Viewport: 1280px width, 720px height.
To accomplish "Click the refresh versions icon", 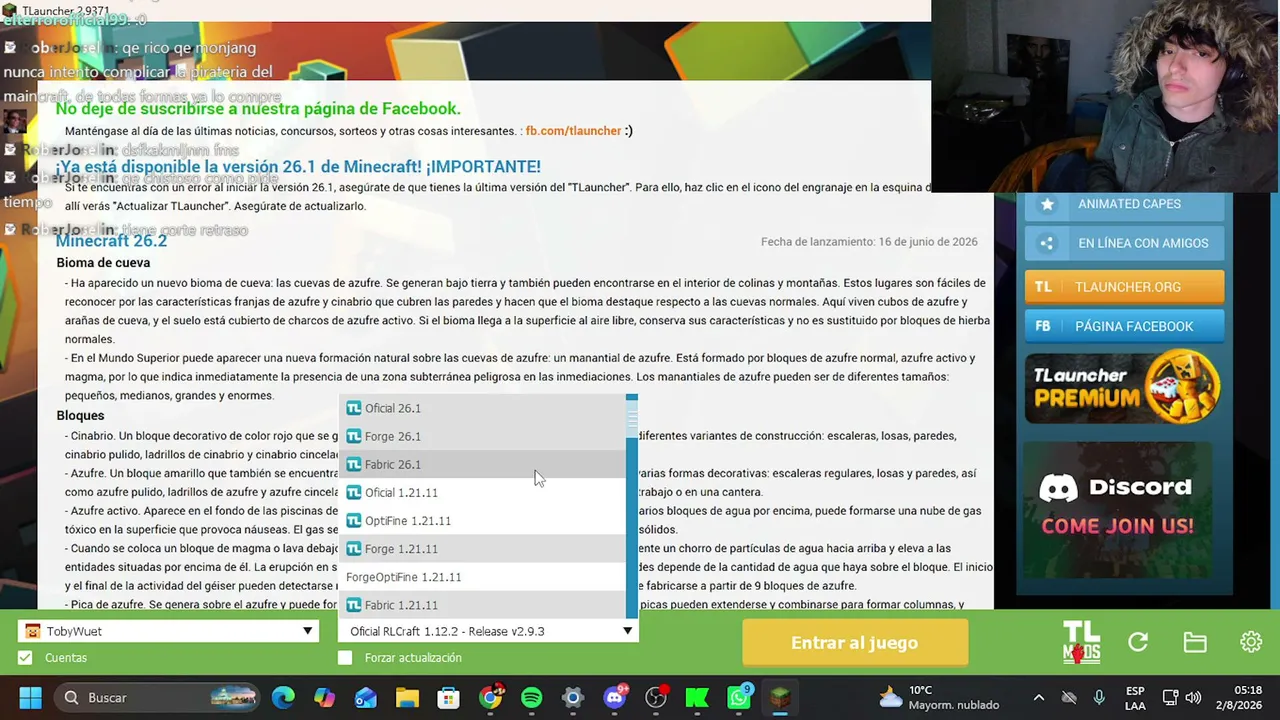I will pos(1138,643).
